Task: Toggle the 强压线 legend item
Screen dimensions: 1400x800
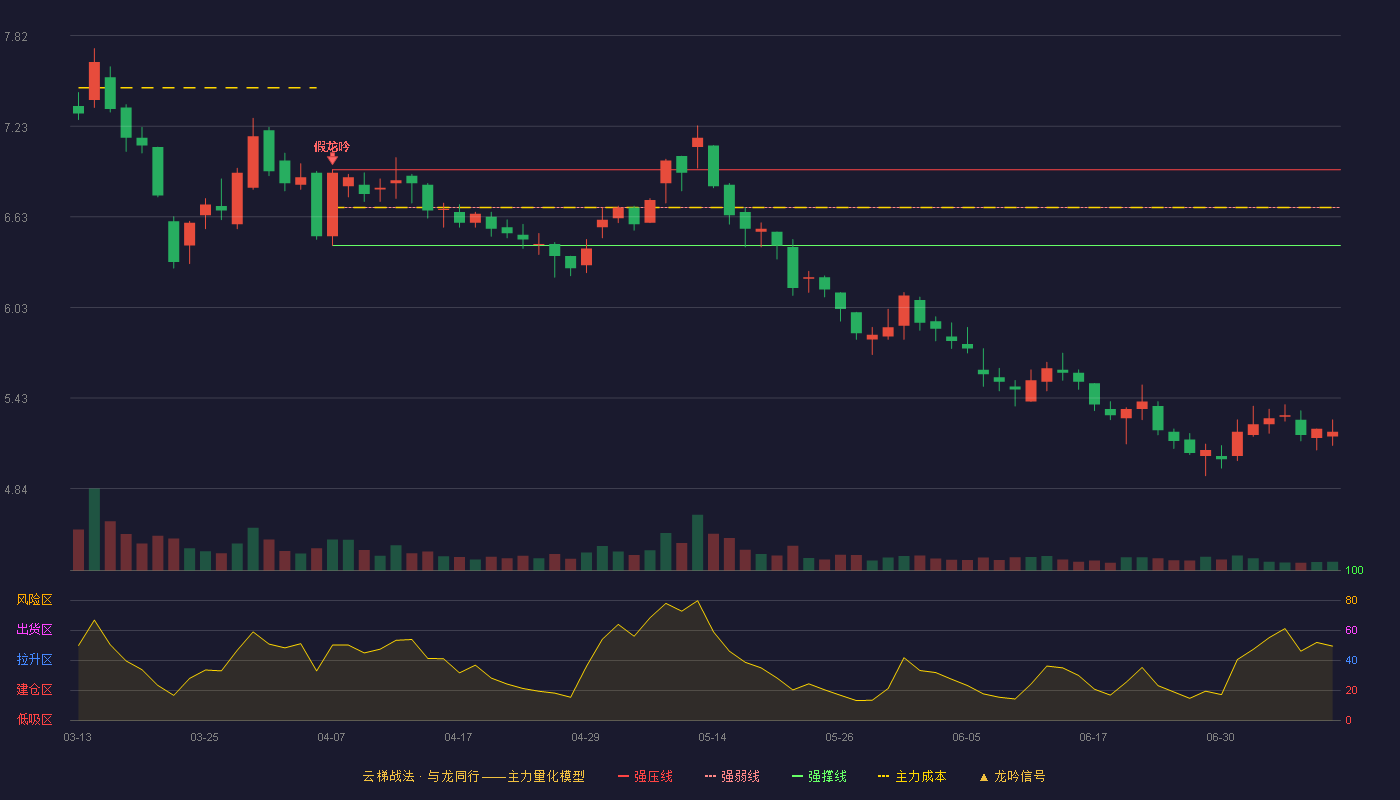Action: (645, 776)
